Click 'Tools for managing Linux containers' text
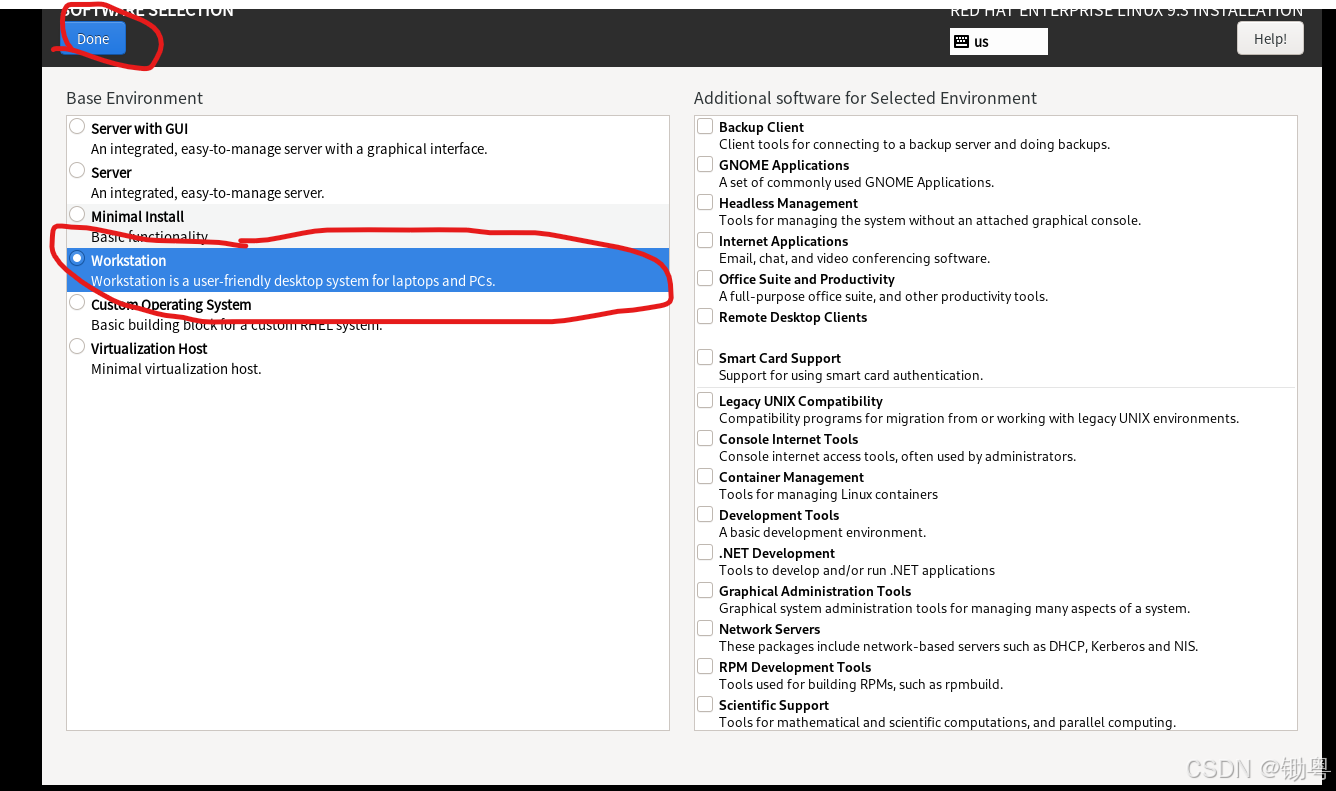Viewport: 1336px width, 791px height. click(828, 494)
